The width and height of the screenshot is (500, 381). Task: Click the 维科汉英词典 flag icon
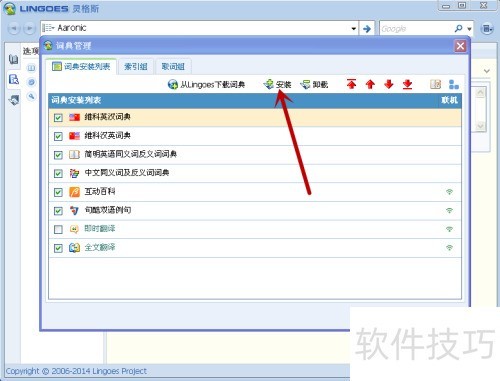pyautogui.click(x=74, y=136)
